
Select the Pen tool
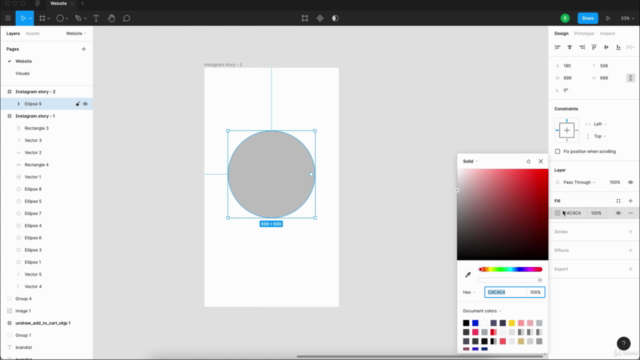tap(78, 18)
